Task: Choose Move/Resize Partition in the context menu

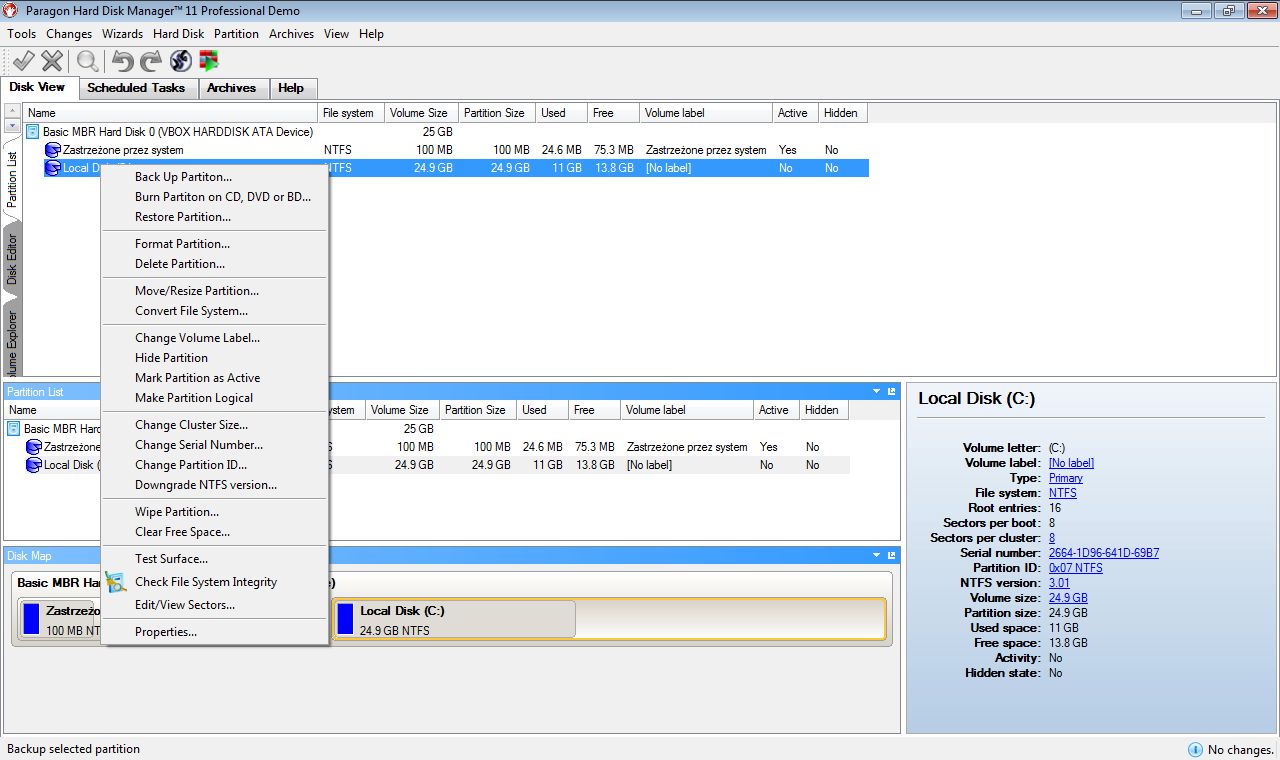Action: click(197, 291)
